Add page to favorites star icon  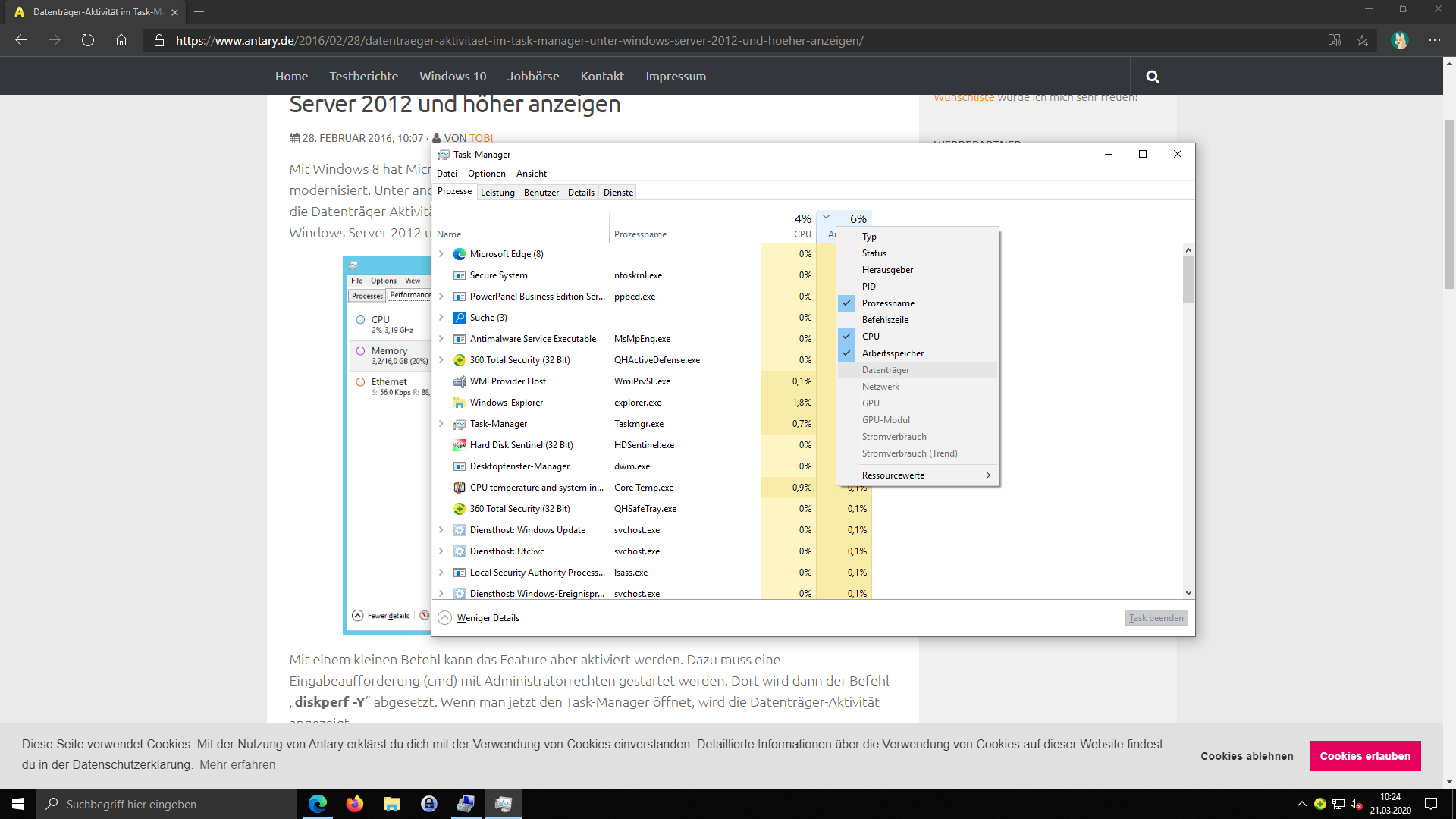[x=1362, y=41]
